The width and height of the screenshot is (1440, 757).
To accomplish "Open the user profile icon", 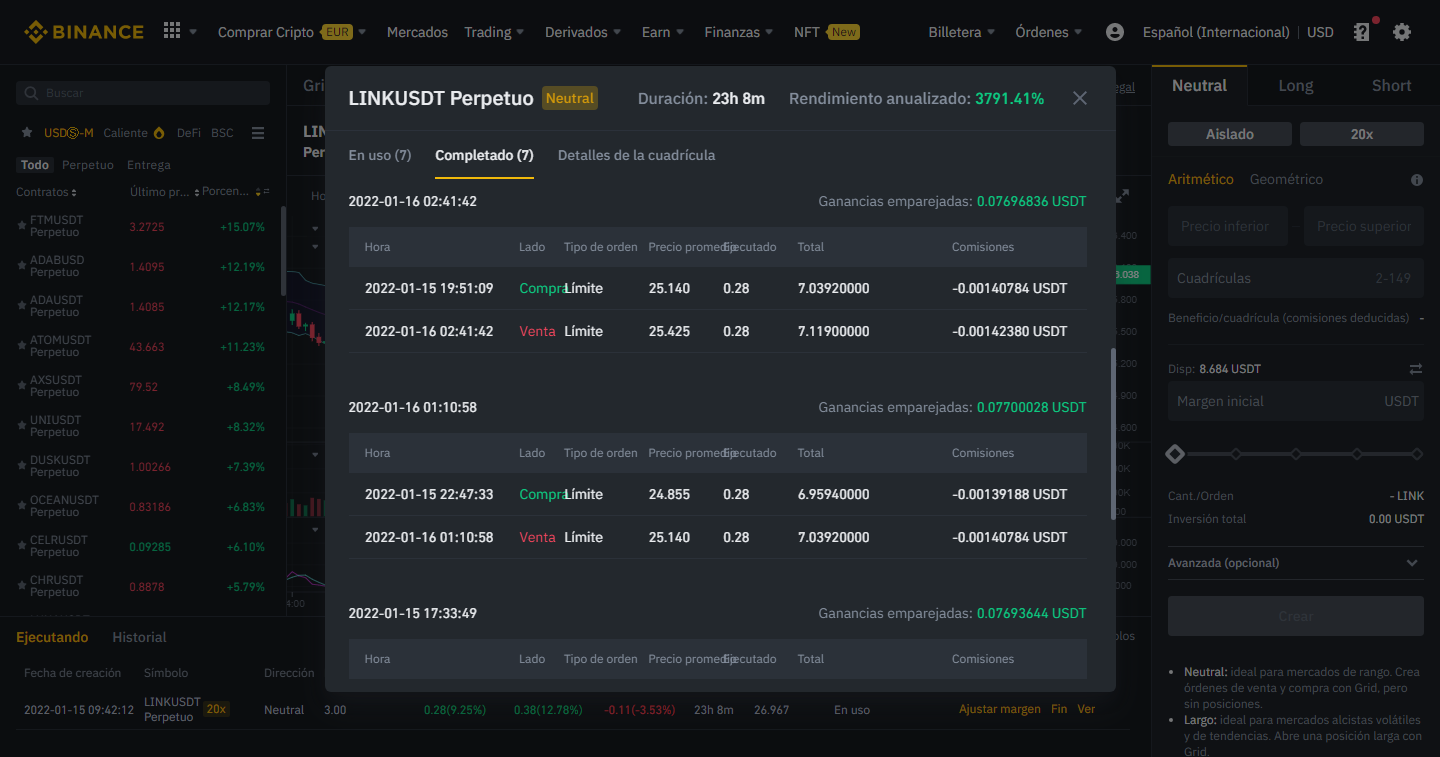I will (x=1115, y=32).
